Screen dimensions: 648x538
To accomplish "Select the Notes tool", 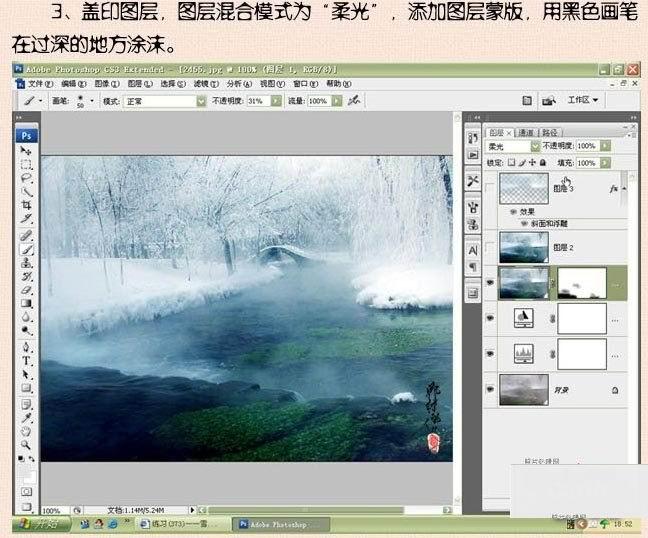I will [x=26, y=405].
